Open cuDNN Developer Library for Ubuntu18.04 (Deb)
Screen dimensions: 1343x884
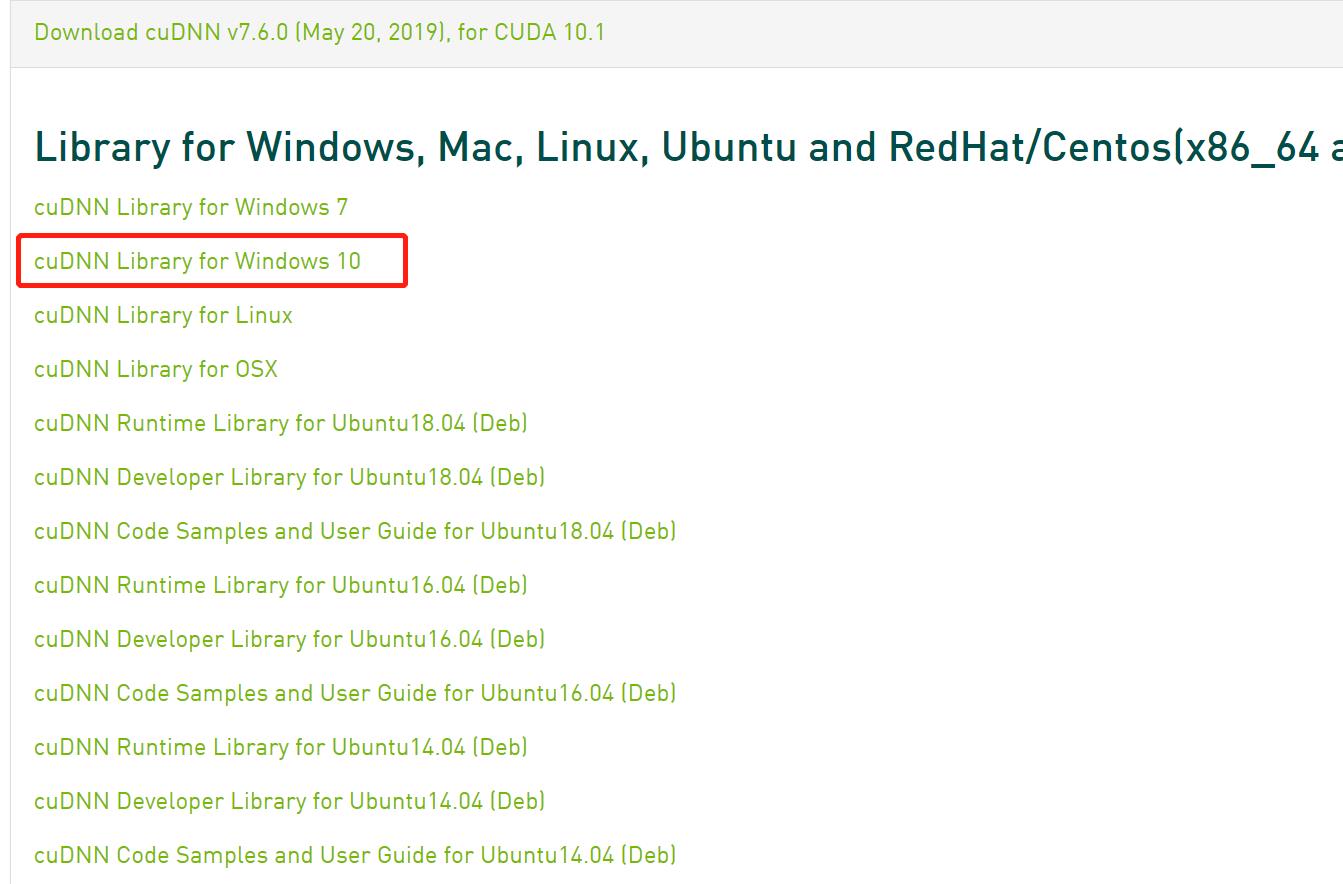pos(290,477)
